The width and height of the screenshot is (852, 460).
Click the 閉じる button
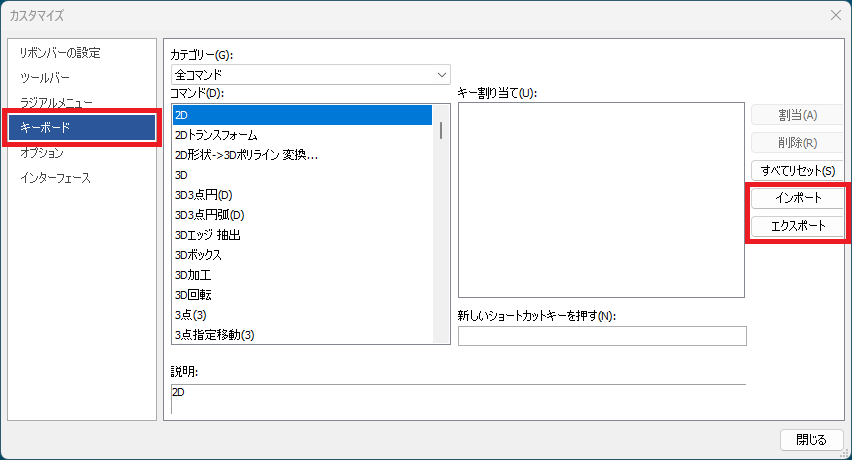pyautogui.click(x=811, y=440)
